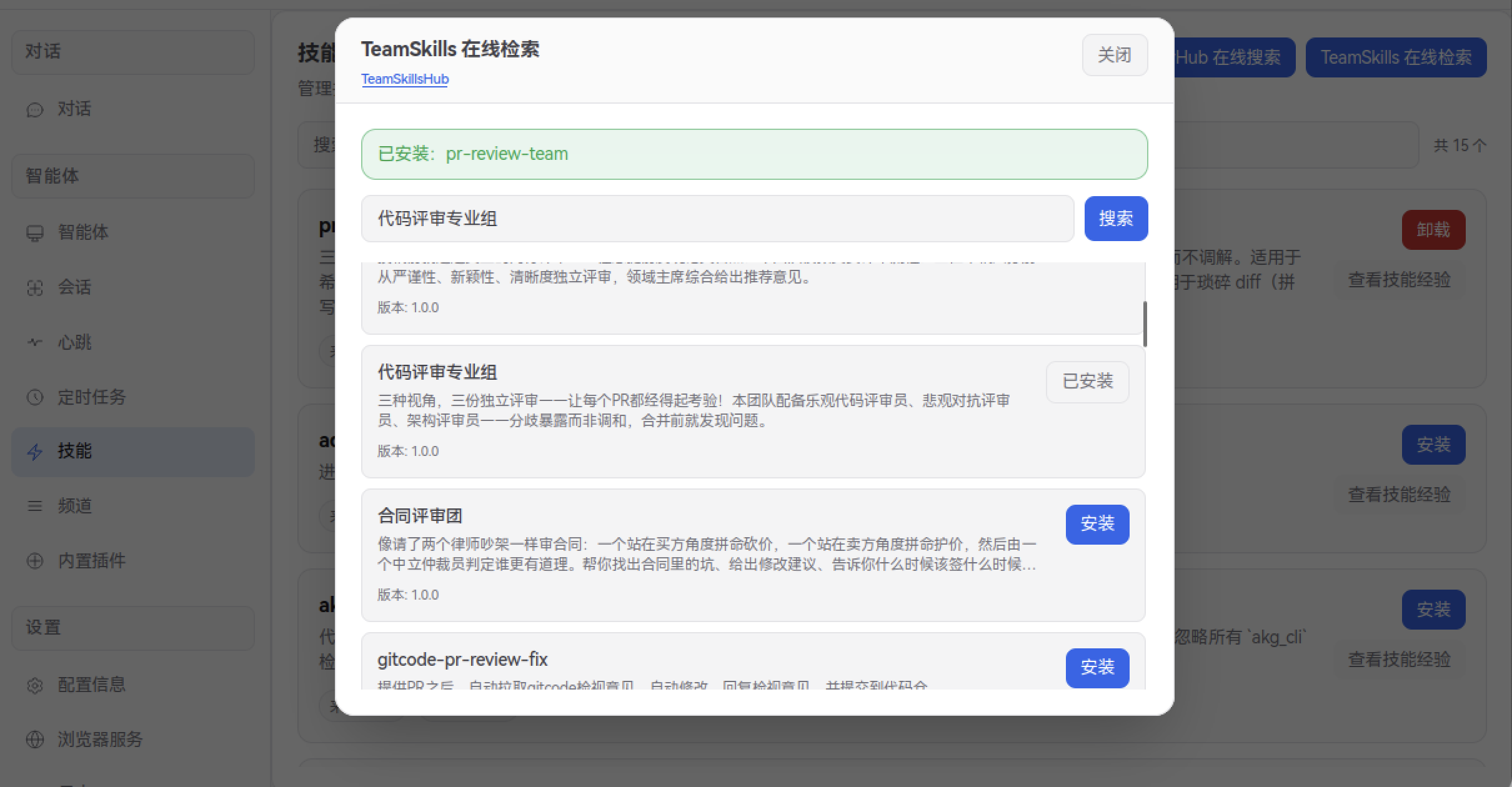The height and width of the screenshot is (787, 1512).
Task: Click the search field containing 代码评审专业组
Action: 717,219
